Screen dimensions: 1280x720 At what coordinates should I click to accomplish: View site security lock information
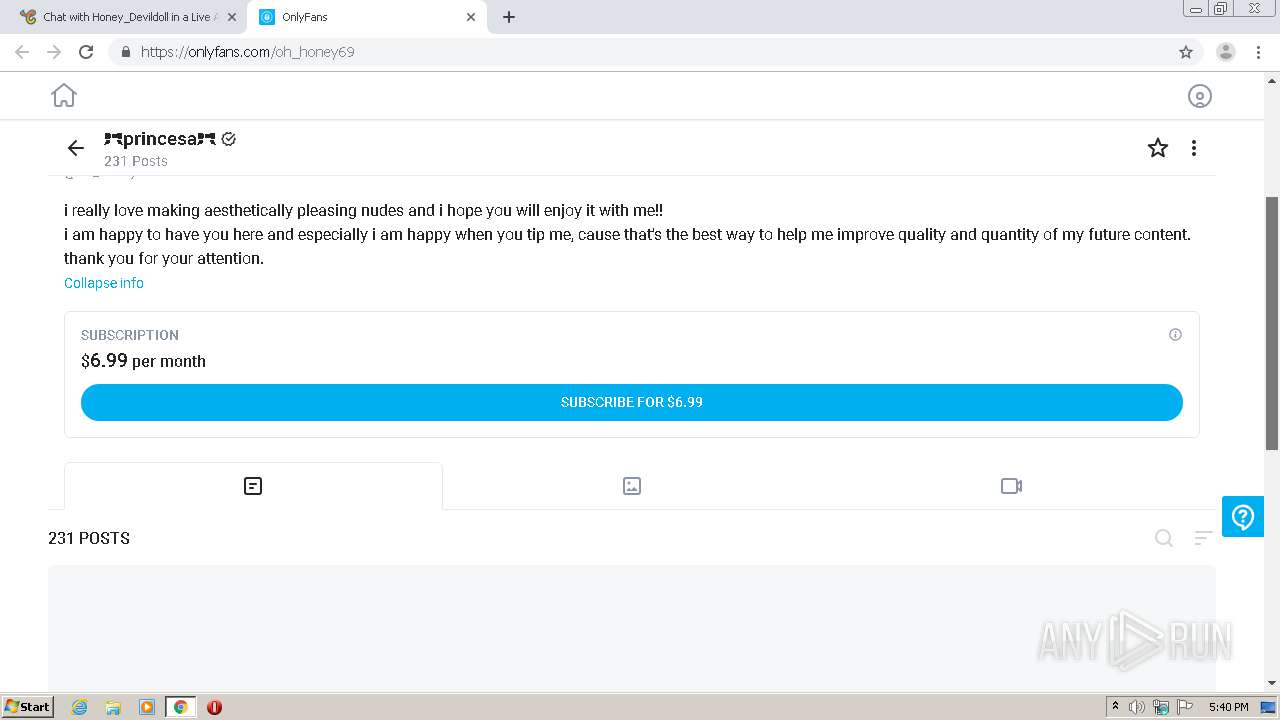pyautogui.click(x=126, y=52)
